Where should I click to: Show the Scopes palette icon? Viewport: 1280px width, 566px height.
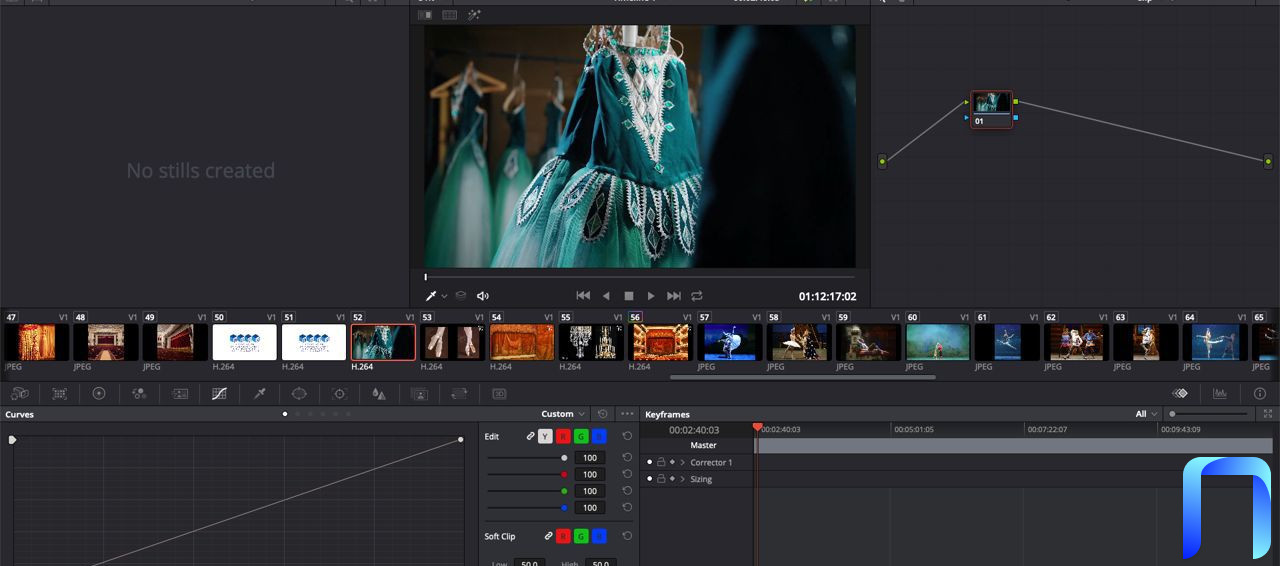1220,394
